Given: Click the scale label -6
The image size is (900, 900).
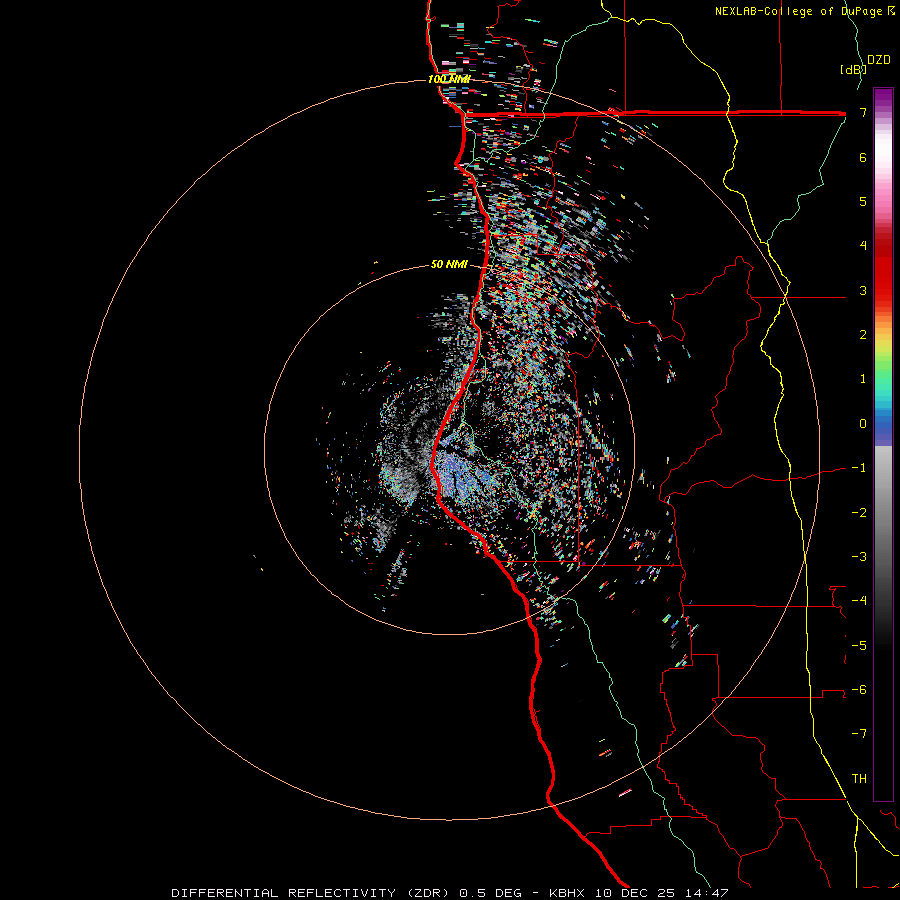Looking at the screenshot, I should click(859, 689).
